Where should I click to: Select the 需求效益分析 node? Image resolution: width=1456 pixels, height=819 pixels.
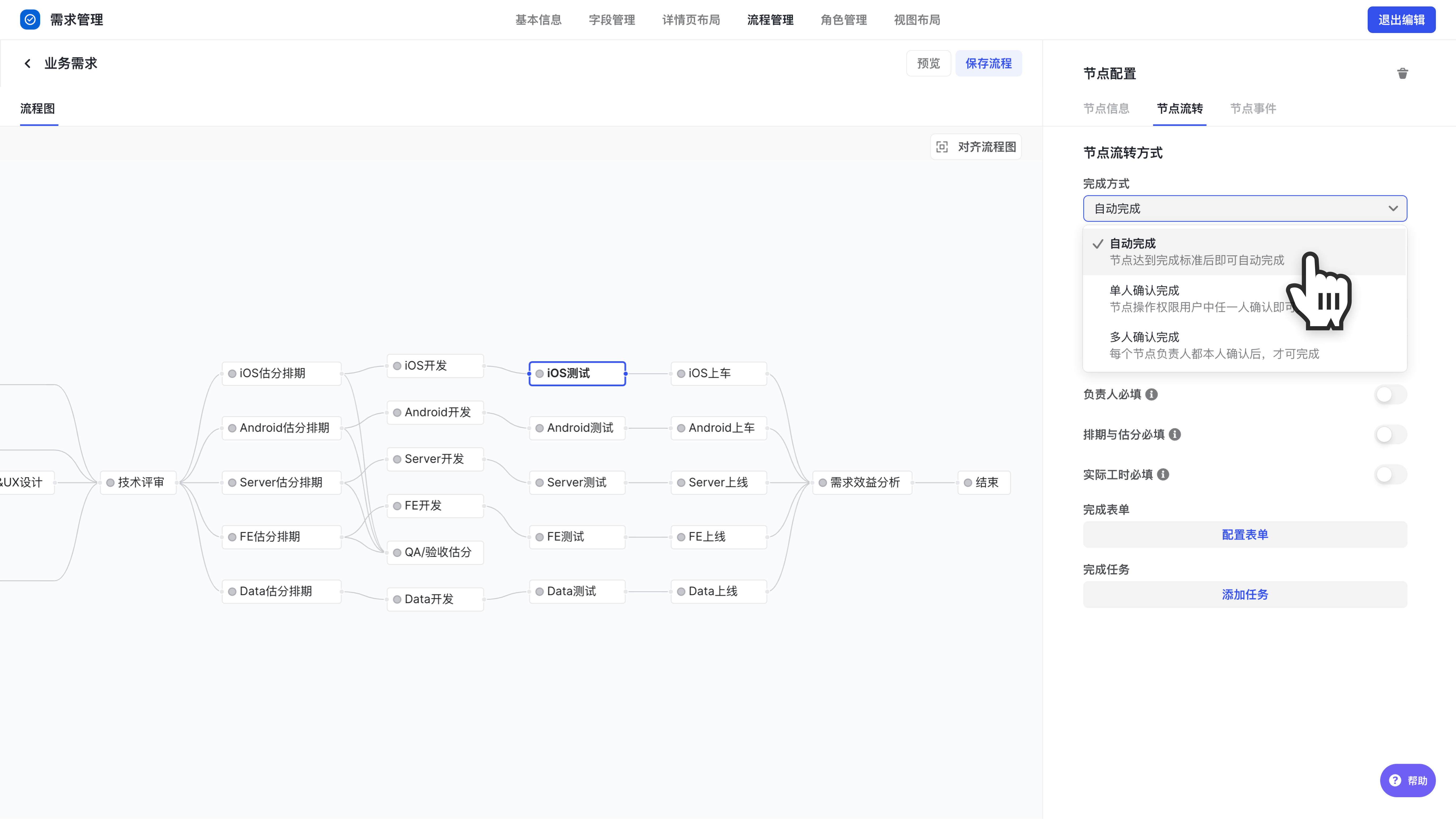[x=862, y=483]
